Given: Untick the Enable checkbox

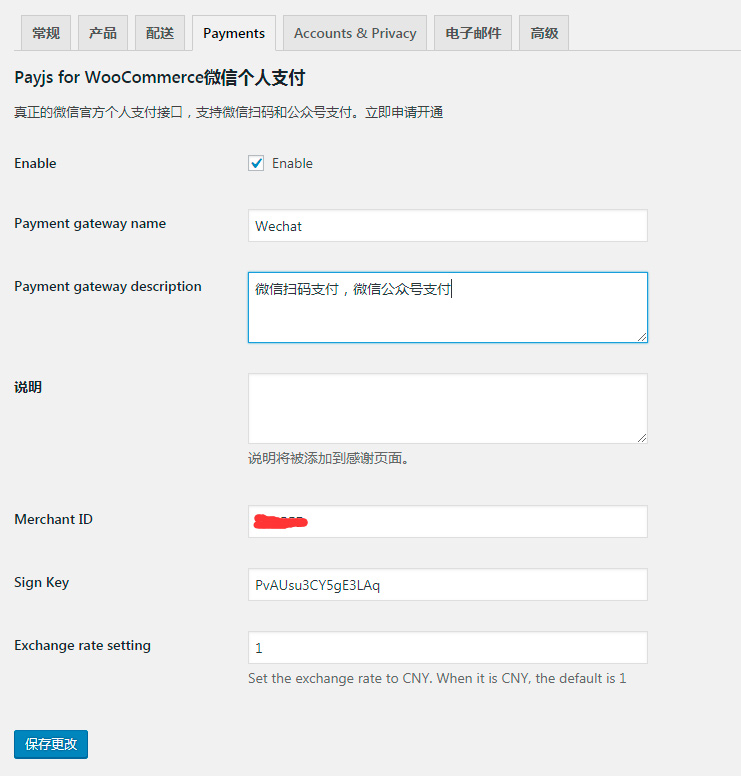Looking at the screenshot, I should coord(256,163).
